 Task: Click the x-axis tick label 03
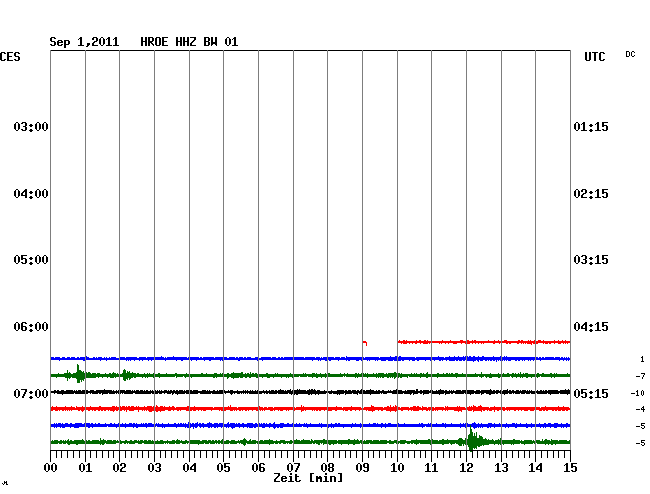pyautogui.click(x=155, y=468)
